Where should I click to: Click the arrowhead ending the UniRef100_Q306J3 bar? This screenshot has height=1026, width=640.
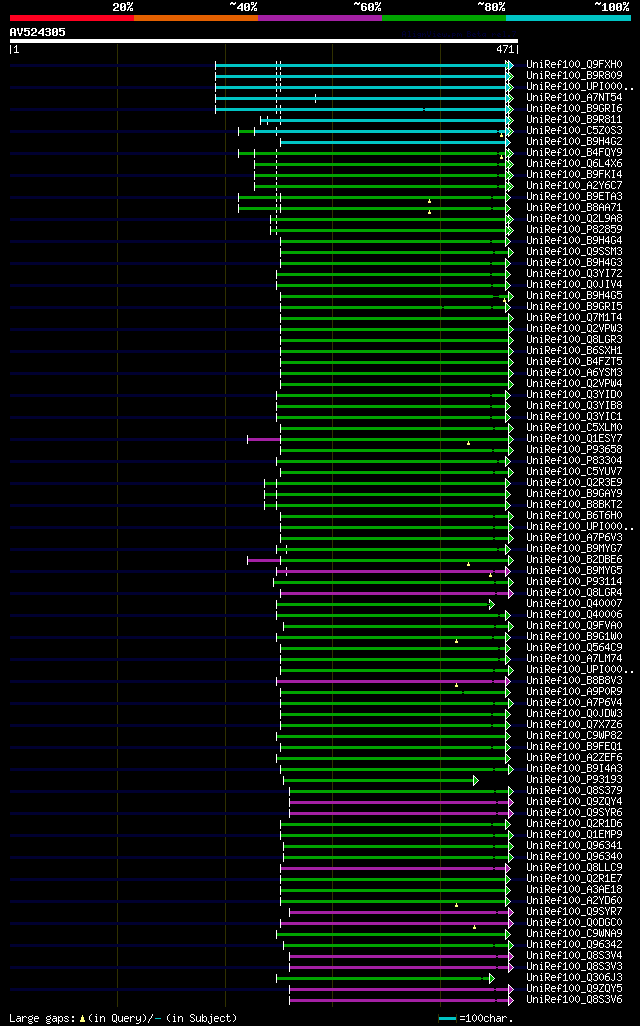click(x=491, y=978)
